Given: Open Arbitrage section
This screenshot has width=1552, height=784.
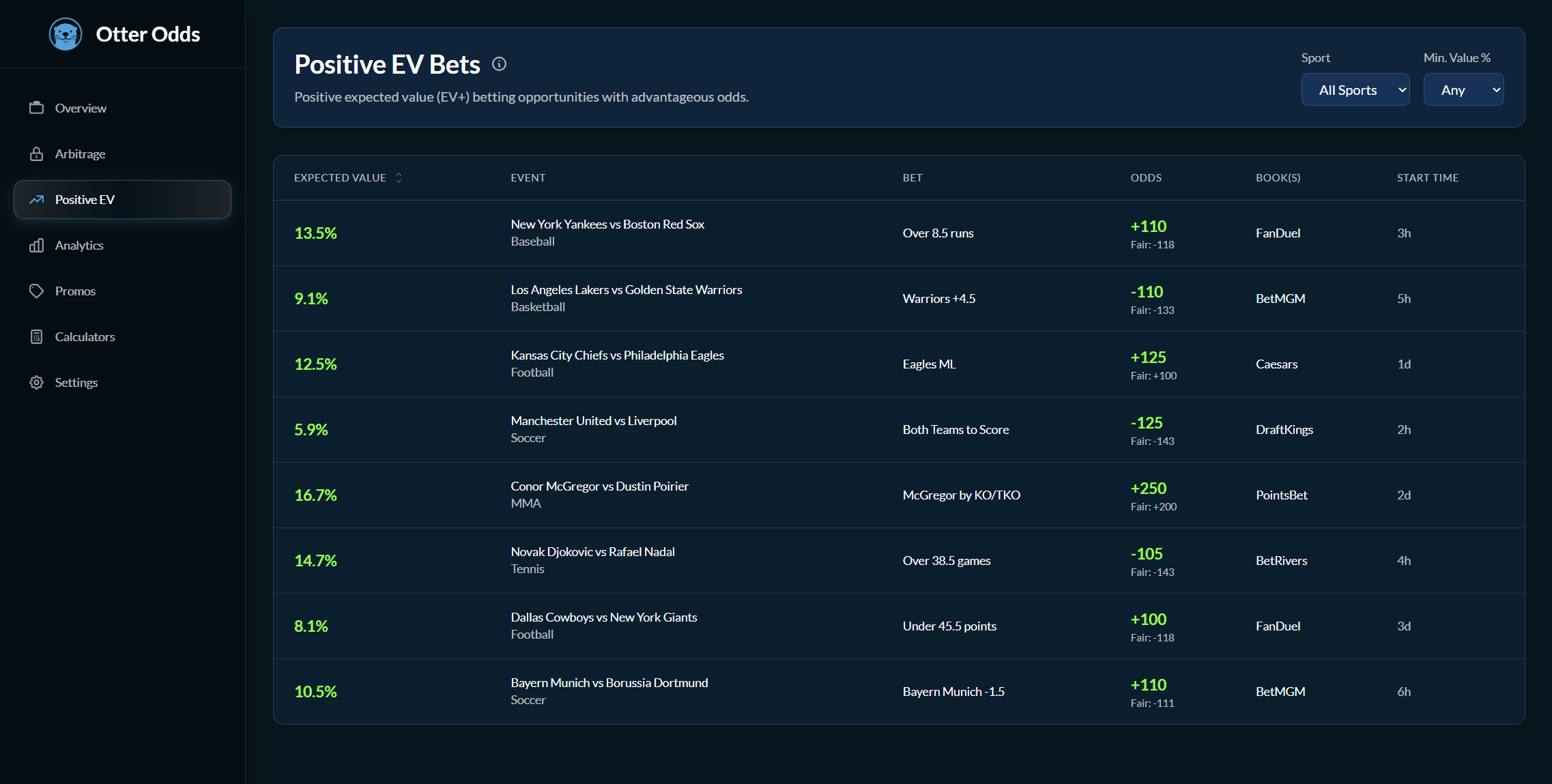Looking at the screenshot, I should (122, 154).
